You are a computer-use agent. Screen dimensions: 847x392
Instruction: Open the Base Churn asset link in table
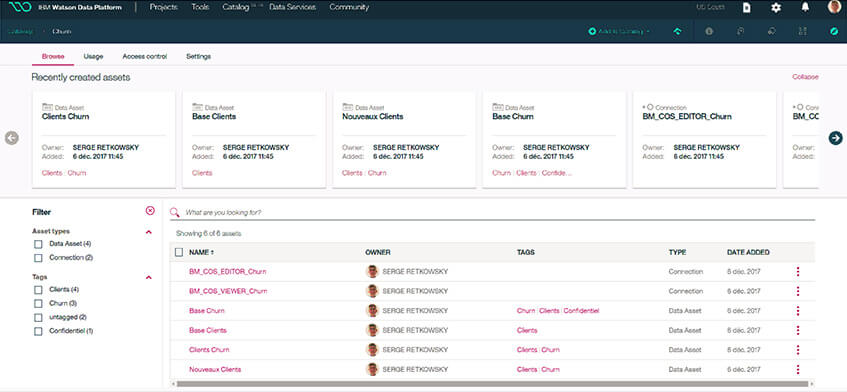207,310
